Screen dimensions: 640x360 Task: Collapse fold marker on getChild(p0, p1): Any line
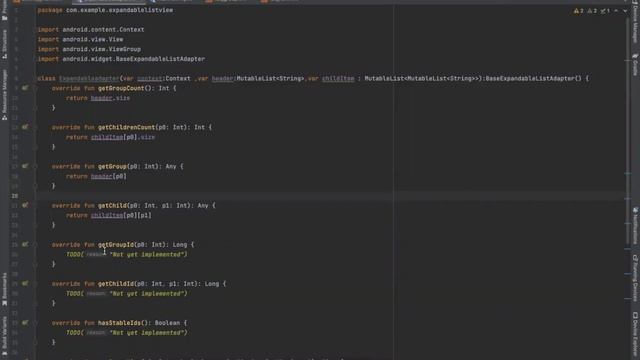(36, 205)
